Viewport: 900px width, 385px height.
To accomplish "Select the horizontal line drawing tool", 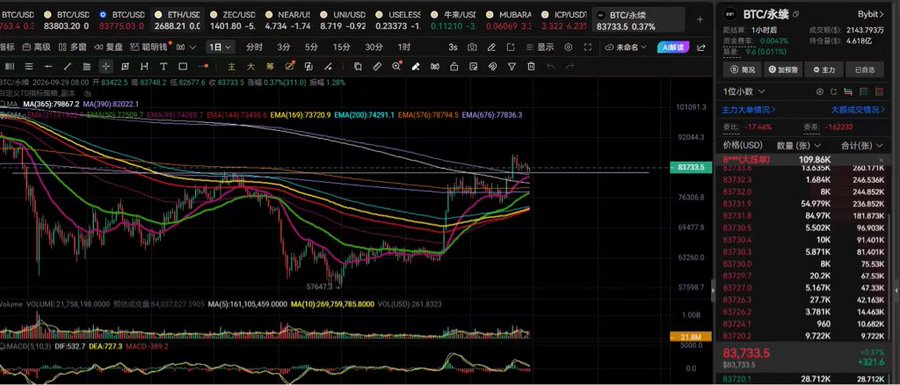I will (48, 67).
